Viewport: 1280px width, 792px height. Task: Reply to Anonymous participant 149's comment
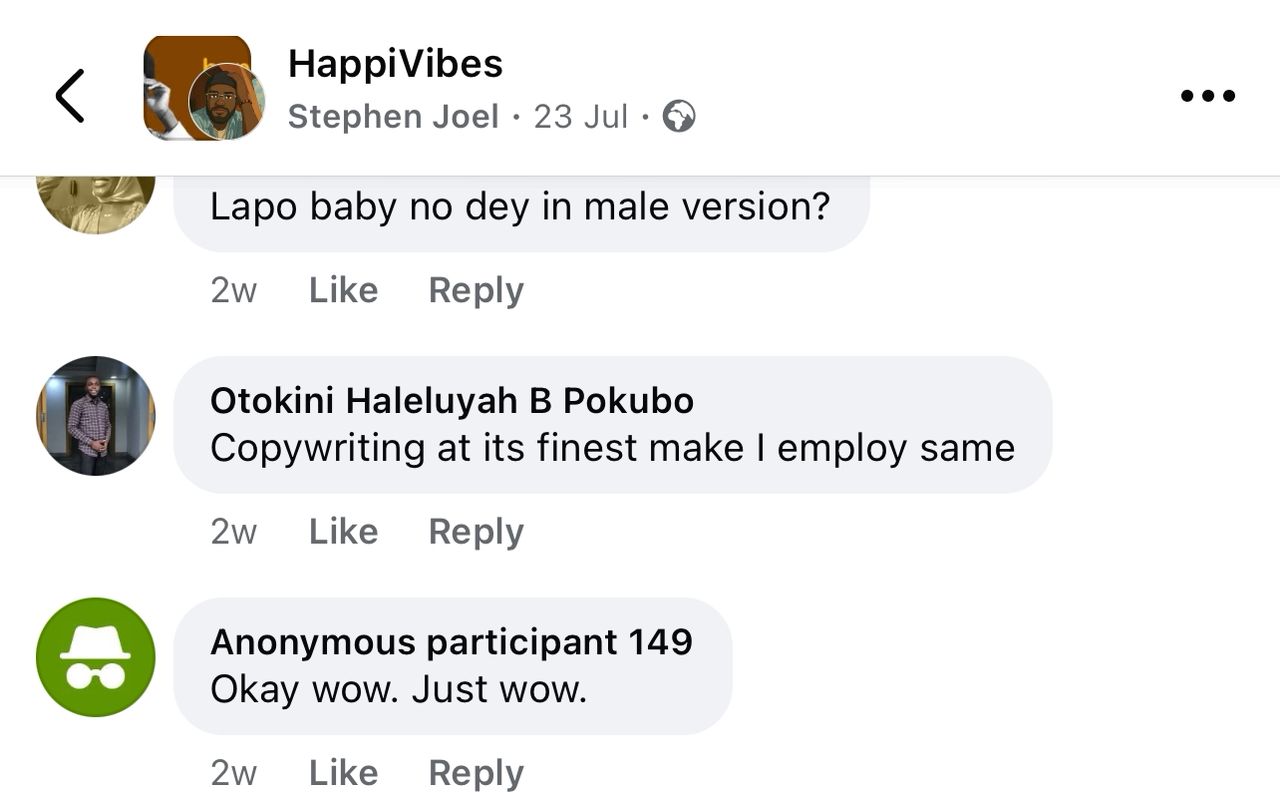tap(476, 773)
